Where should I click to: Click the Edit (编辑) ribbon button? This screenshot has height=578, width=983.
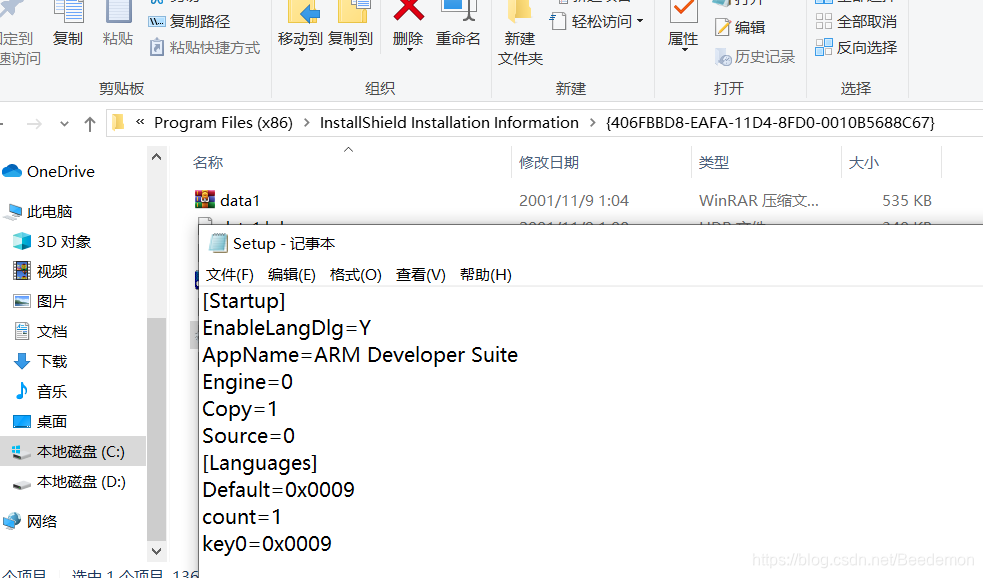pyautogui.click(x=740, y=28)
